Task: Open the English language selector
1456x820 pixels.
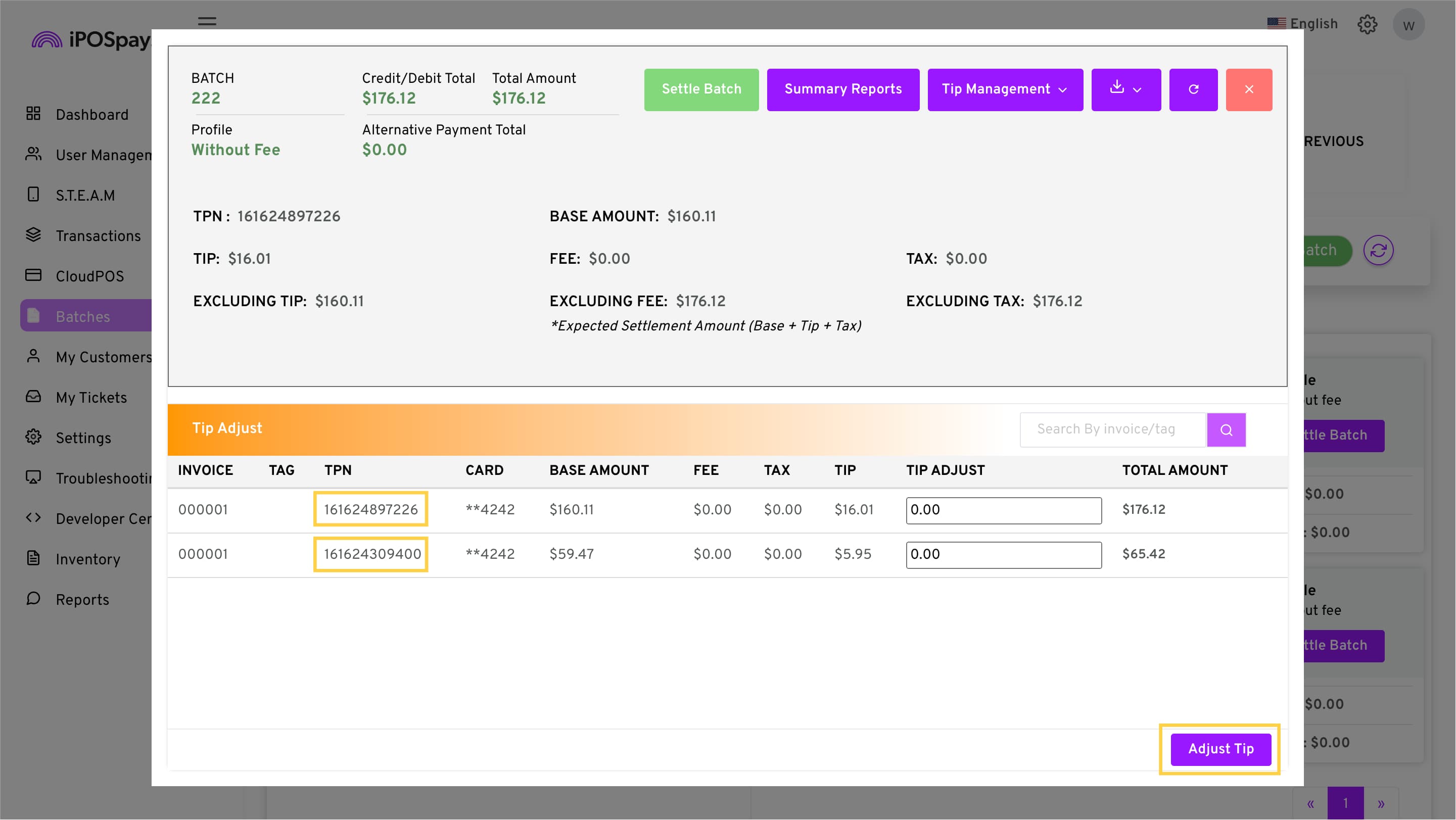Action: (x=1303, y=24)
